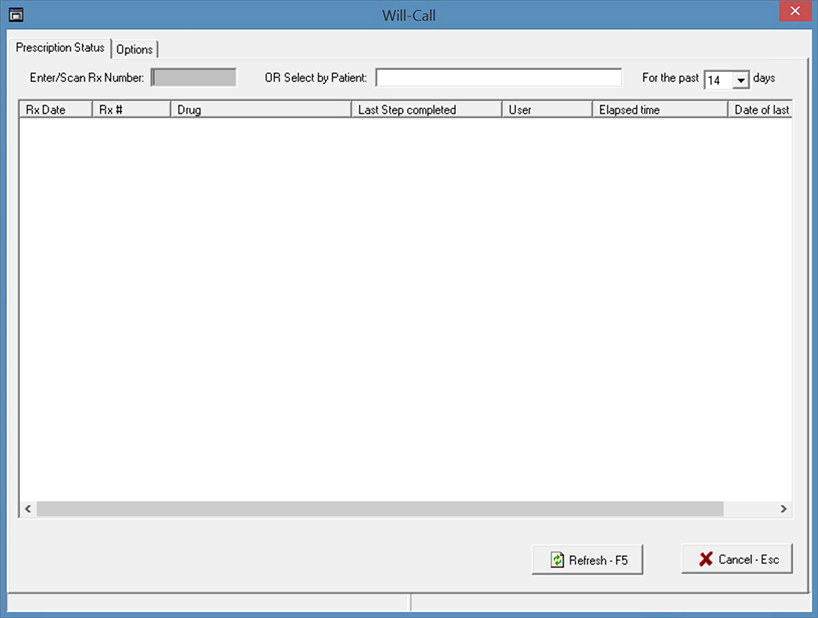Click the Select by Patient text box
Image resolution: width=818 pixels, height=618 pixels.
[x=498, y=78]
